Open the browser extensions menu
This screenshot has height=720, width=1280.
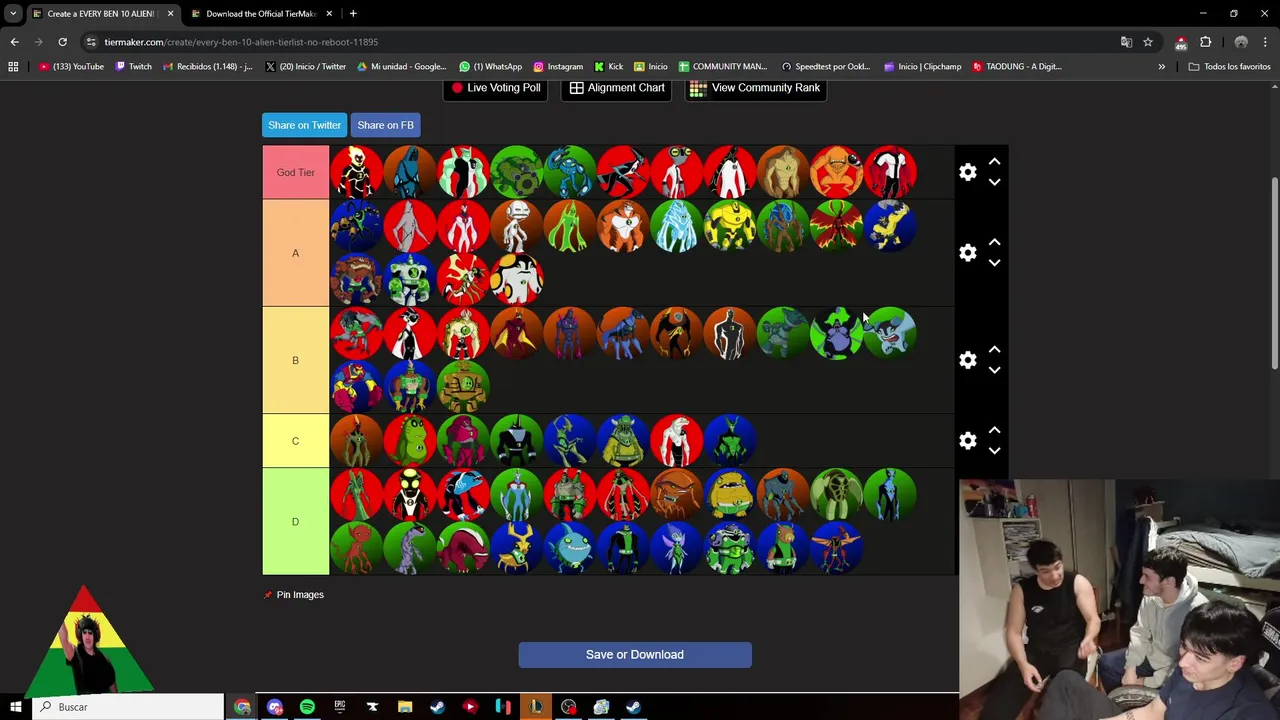tap(1205, 42)
